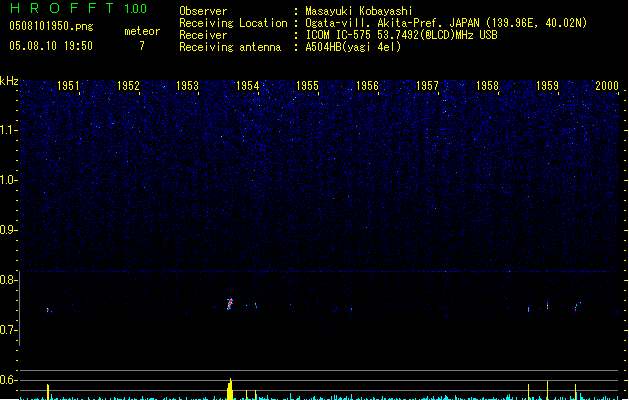Screen dimensions: 629x400
Task: Click the small meteor echo left of 1951
Action: (x=48, y=310)
